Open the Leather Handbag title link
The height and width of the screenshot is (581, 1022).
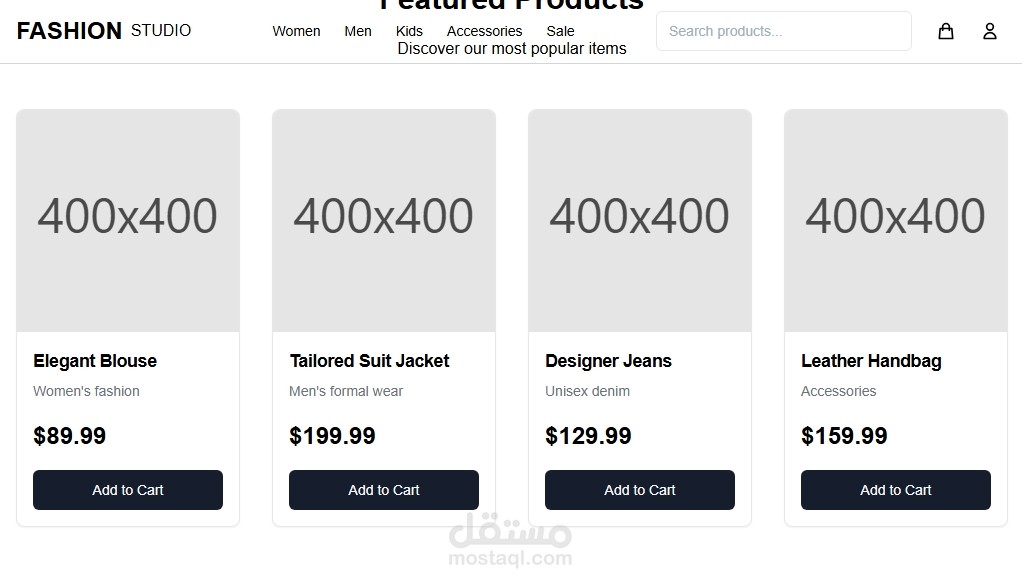pos(871,361)
